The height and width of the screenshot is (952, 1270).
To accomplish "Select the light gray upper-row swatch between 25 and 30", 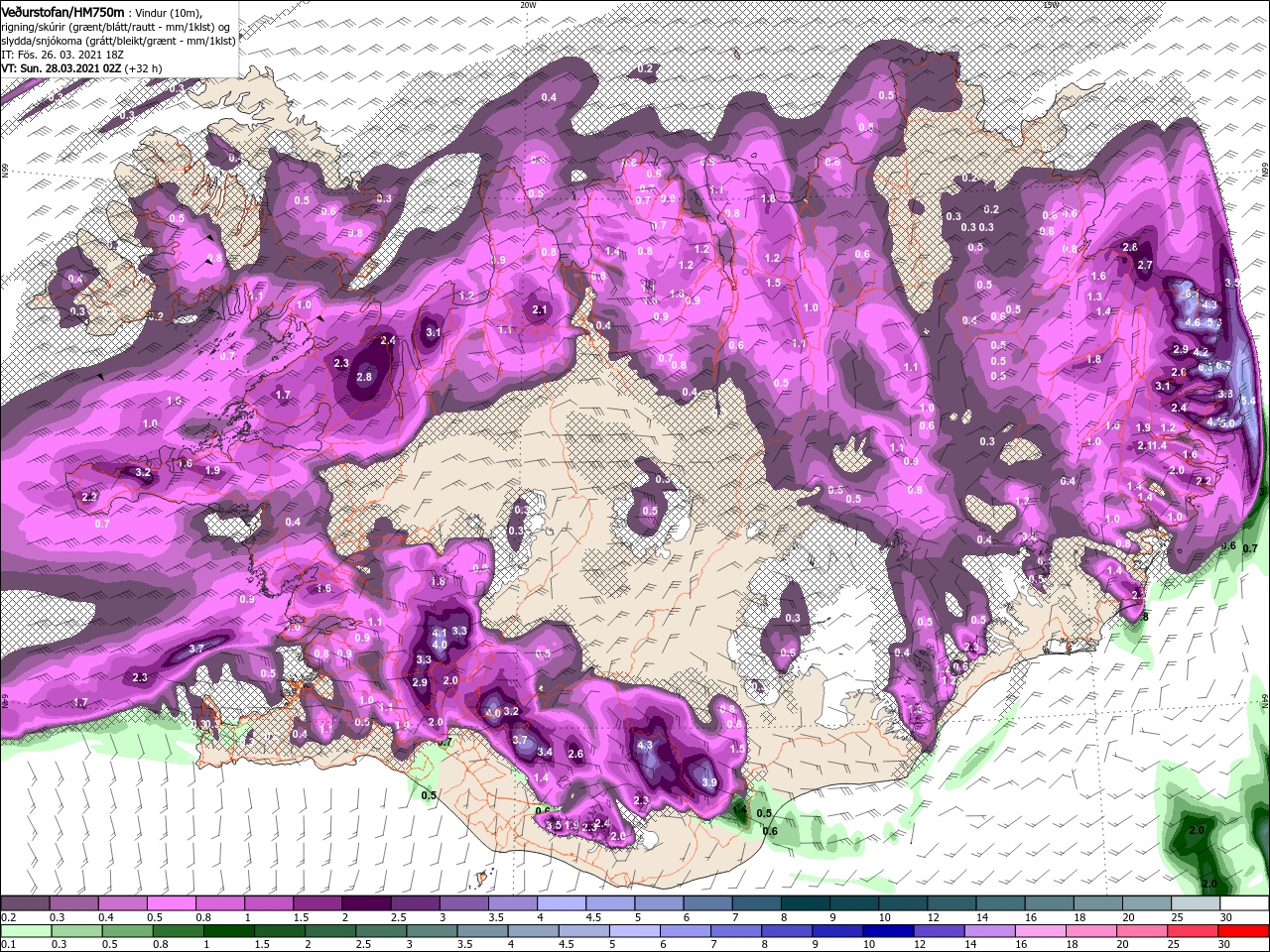I will (1196, 903).
